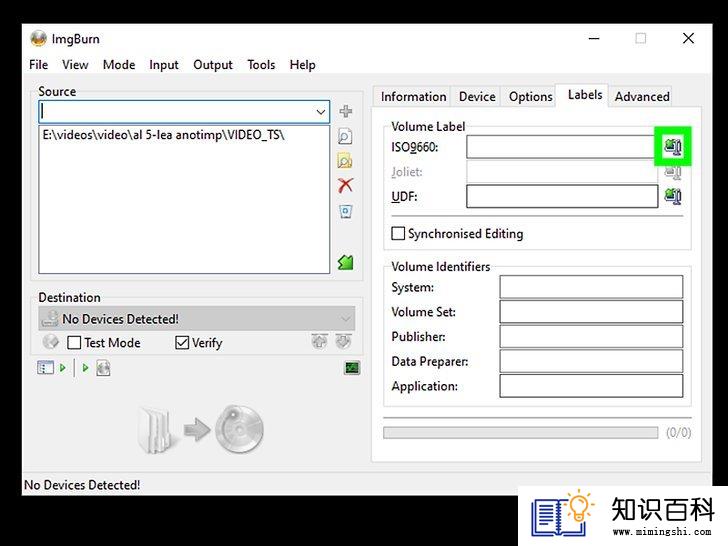Click the load tray icon
The image size is (728, 546).
[x=343, y=341]
